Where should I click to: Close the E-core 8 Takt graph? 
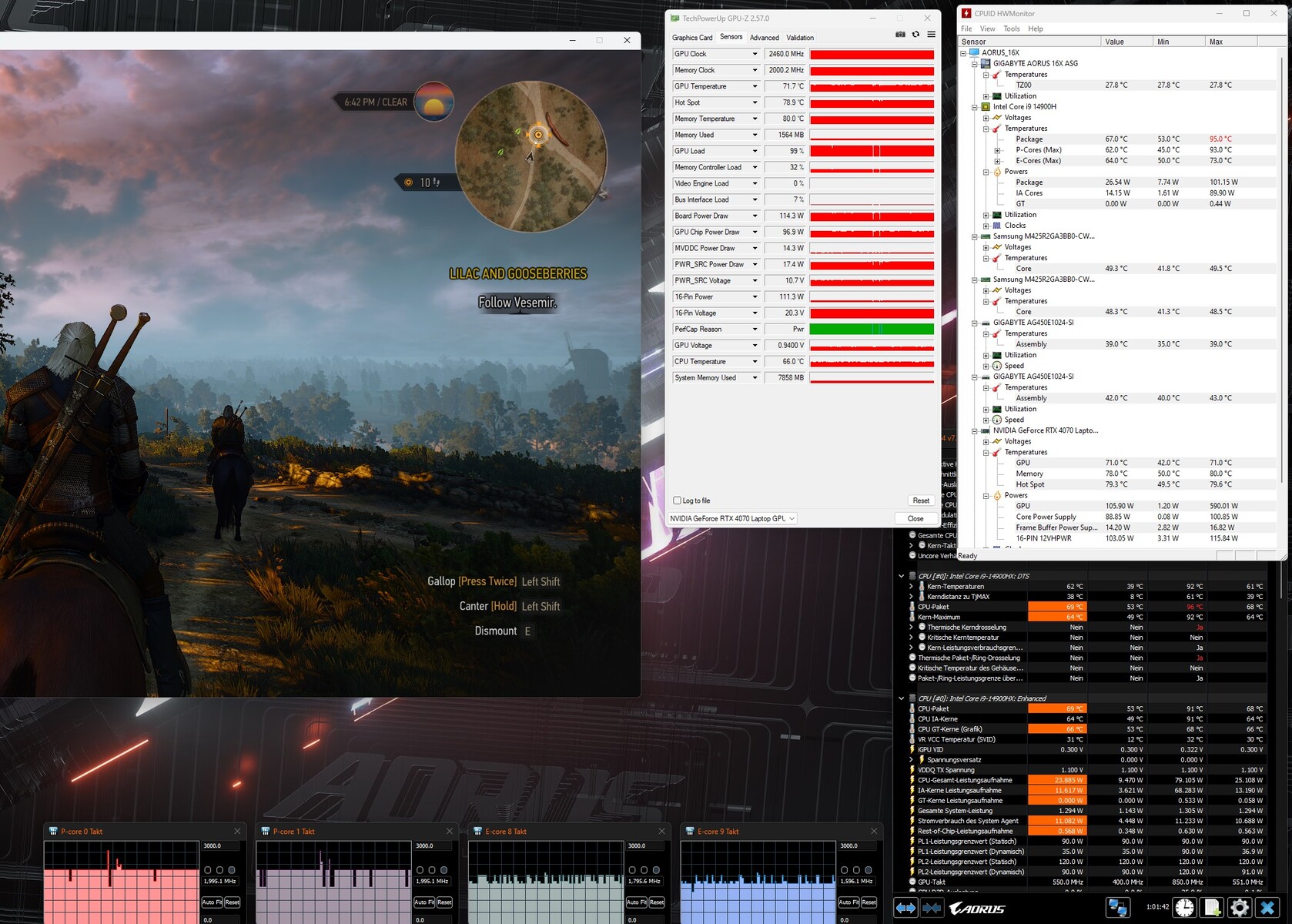coord(661,832)
